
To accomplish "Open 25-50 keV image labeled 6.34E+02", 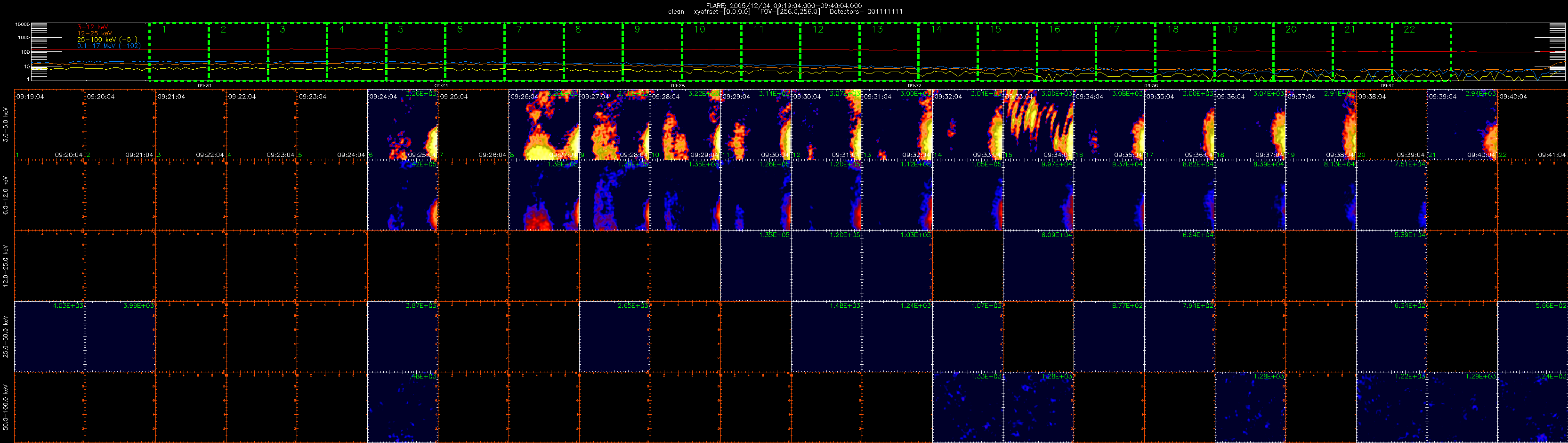I will pyautogui.click(x=1391, y=337).
